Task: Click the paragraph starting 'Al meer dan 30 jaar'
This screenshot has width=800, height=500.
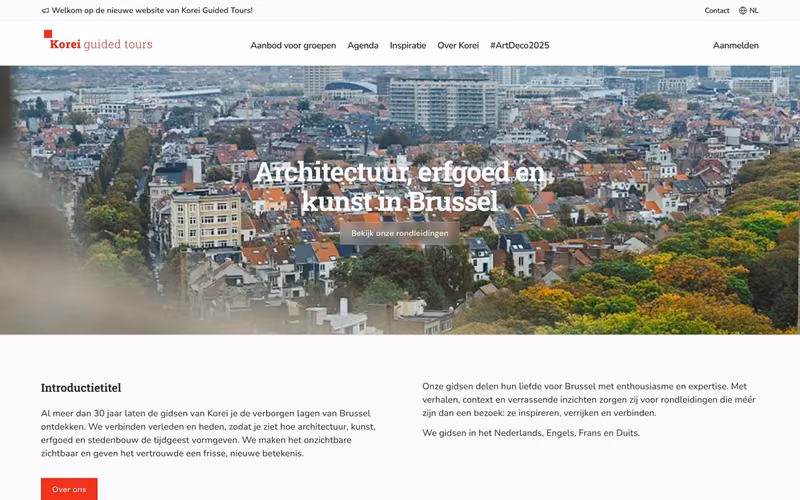Action: [209, 433]
